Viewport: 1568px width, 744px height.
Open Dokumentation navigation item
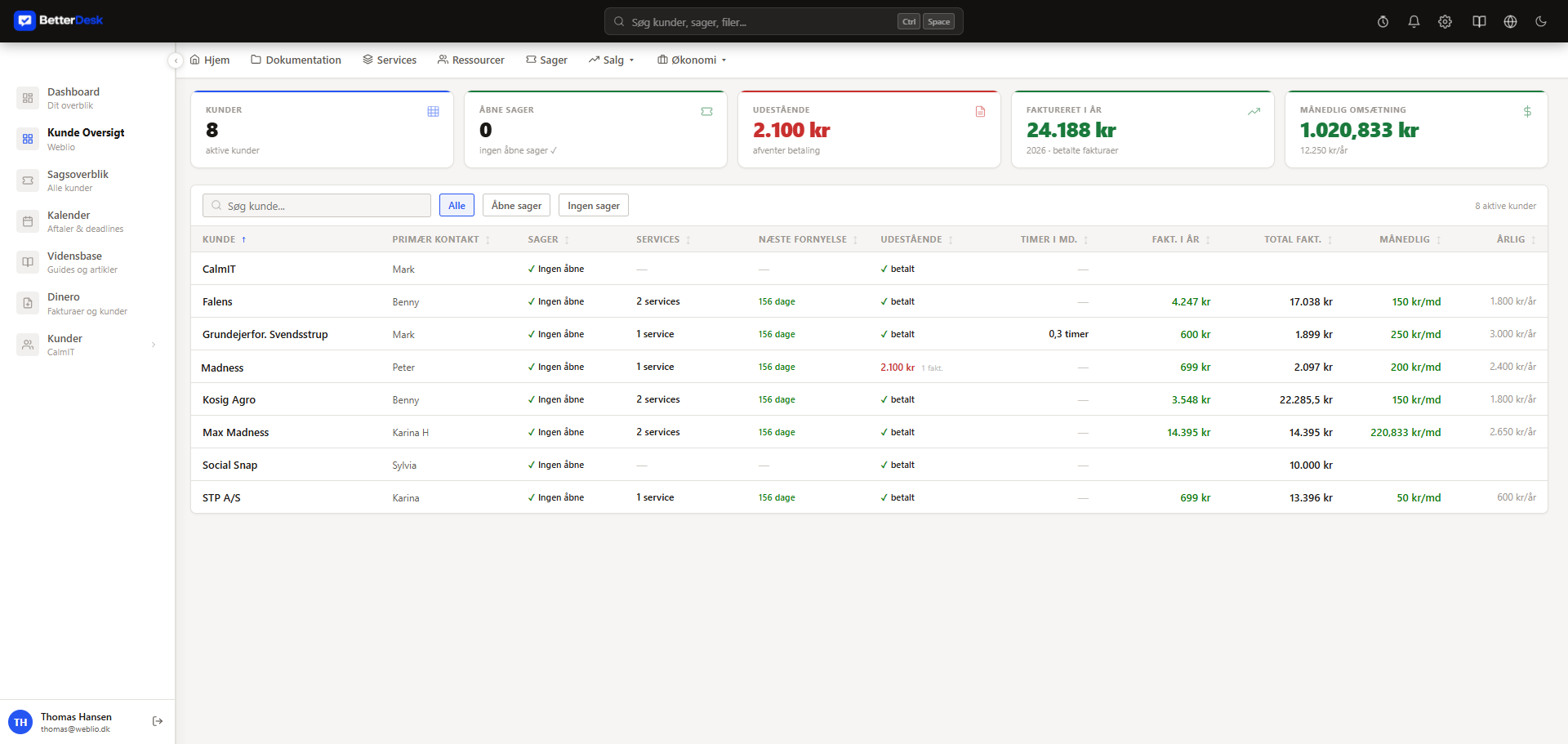(296, 60)
